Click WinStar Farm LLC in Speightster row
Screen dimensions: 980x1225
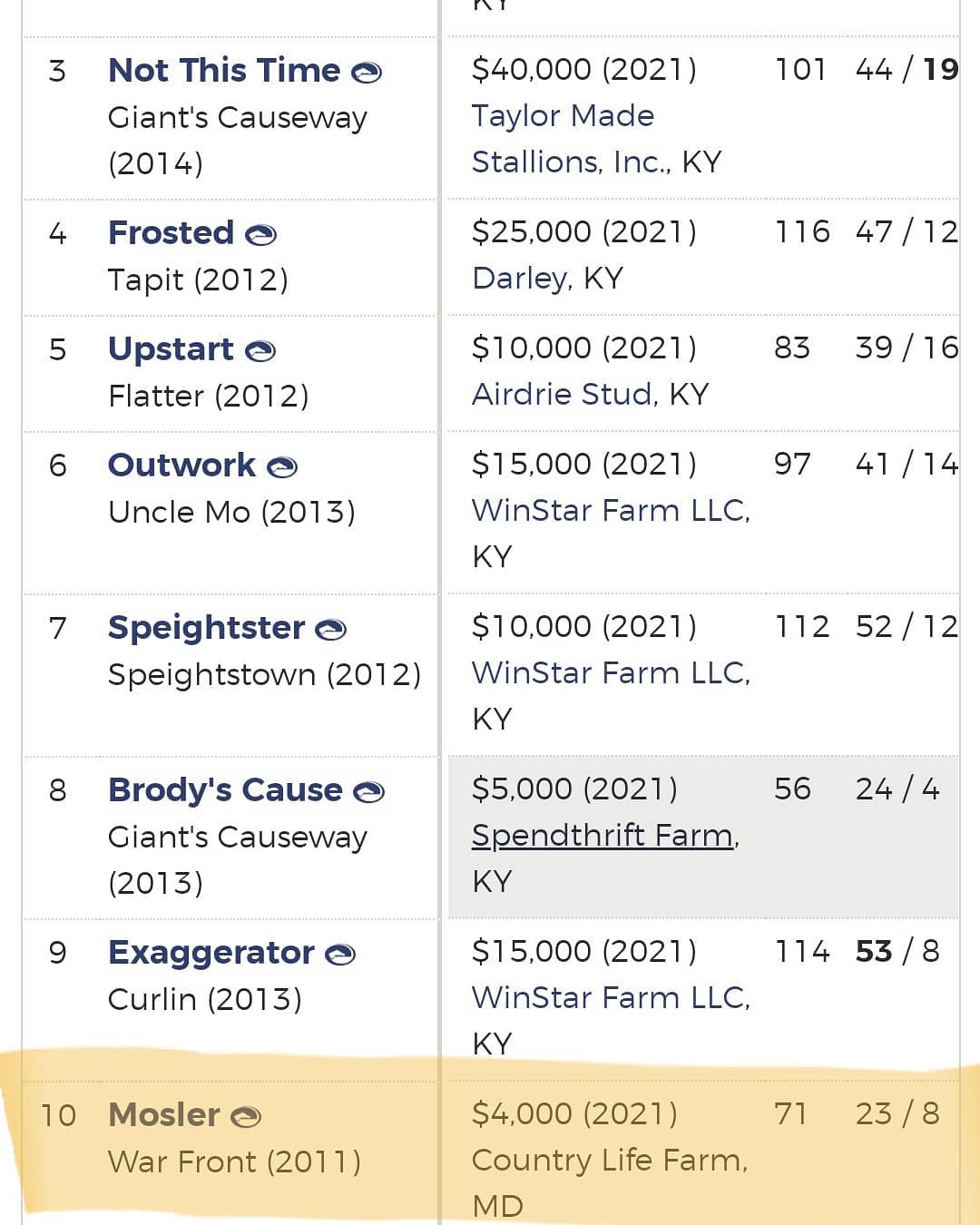(611, 672)
